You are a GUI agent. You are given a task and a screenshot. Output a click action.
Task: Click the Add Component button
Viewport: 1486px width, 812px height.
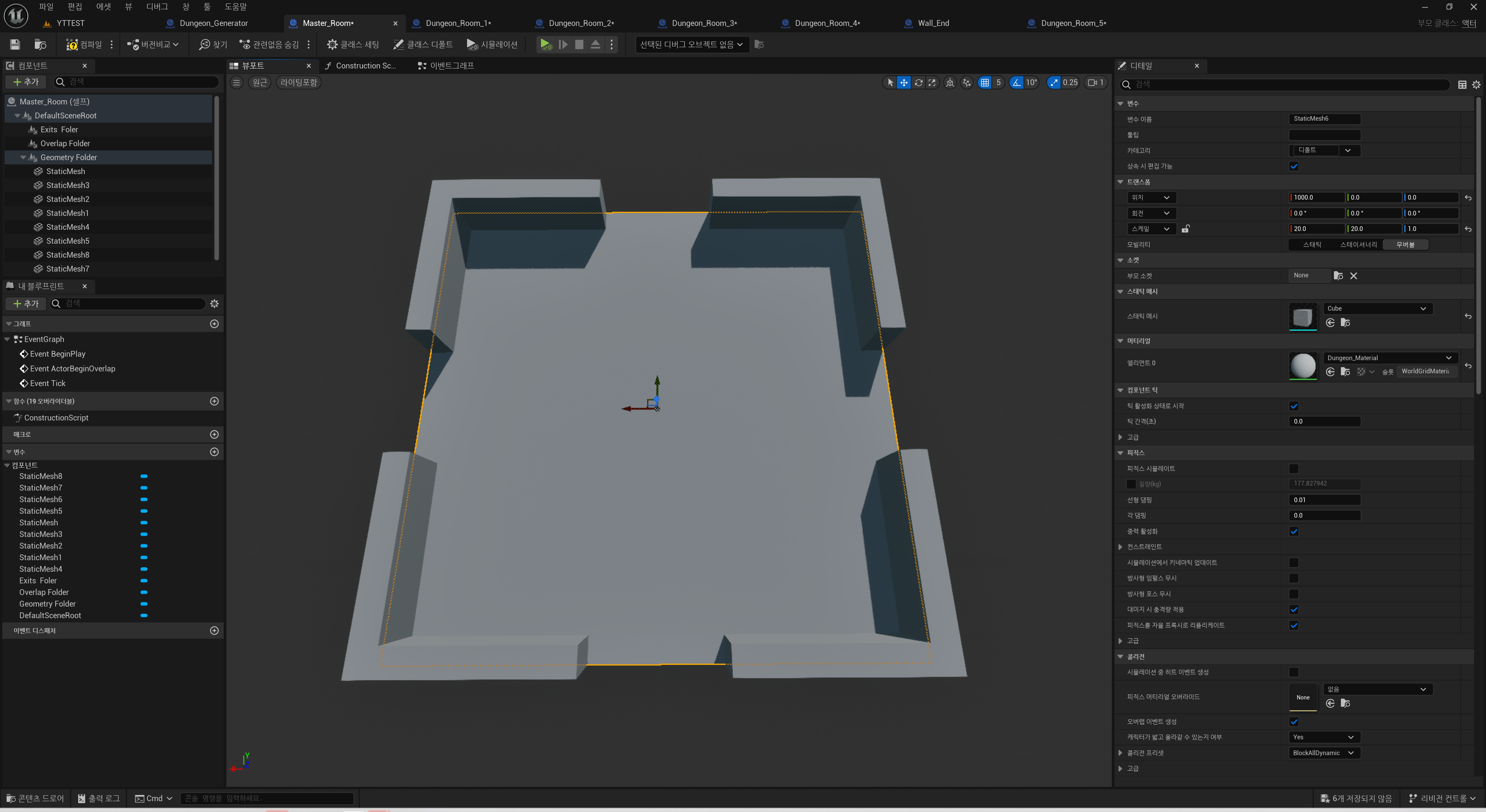(26, 82)
